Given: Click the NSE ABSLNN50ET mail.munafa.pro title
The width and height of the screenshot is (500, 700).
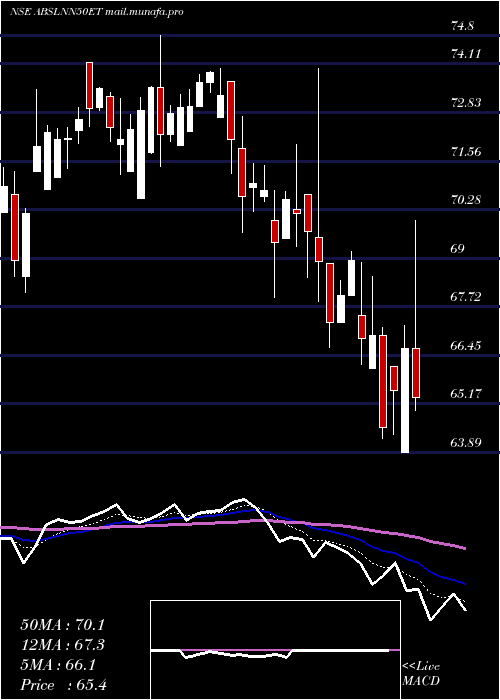Looking at the screenshot, I should point(96,12).
